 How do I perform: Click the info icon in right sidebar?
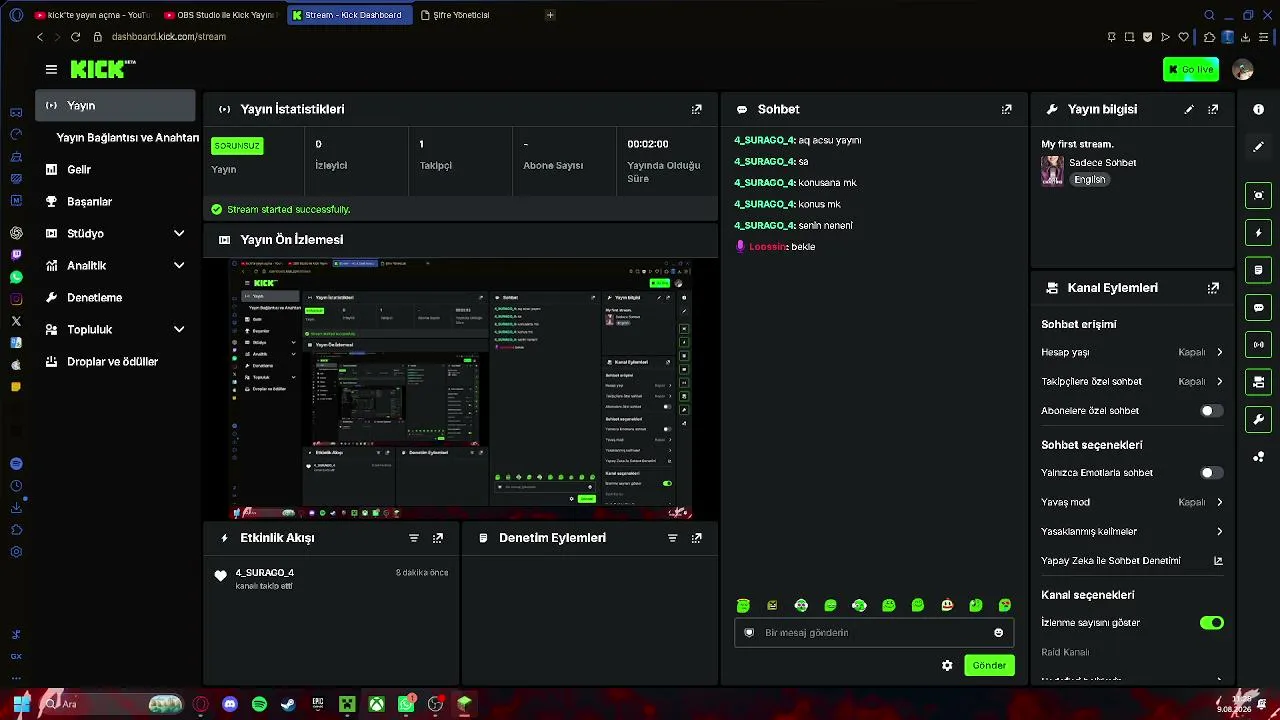coord(1259,110)
